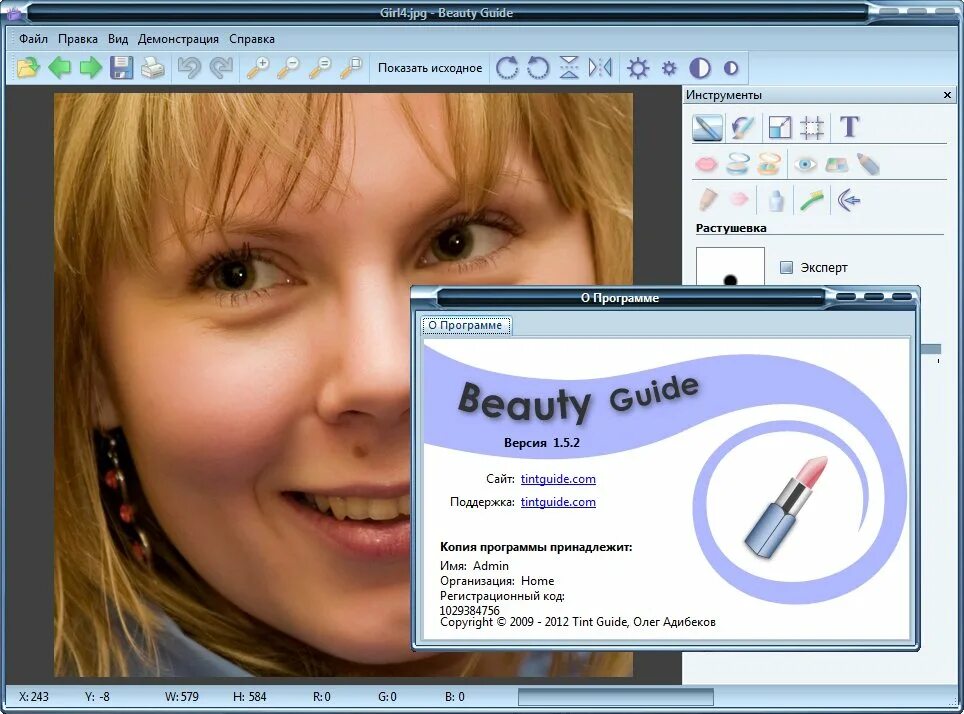Click the app icon in main title bar
Viewport: 964px width, 714px height.
[14, 12]
